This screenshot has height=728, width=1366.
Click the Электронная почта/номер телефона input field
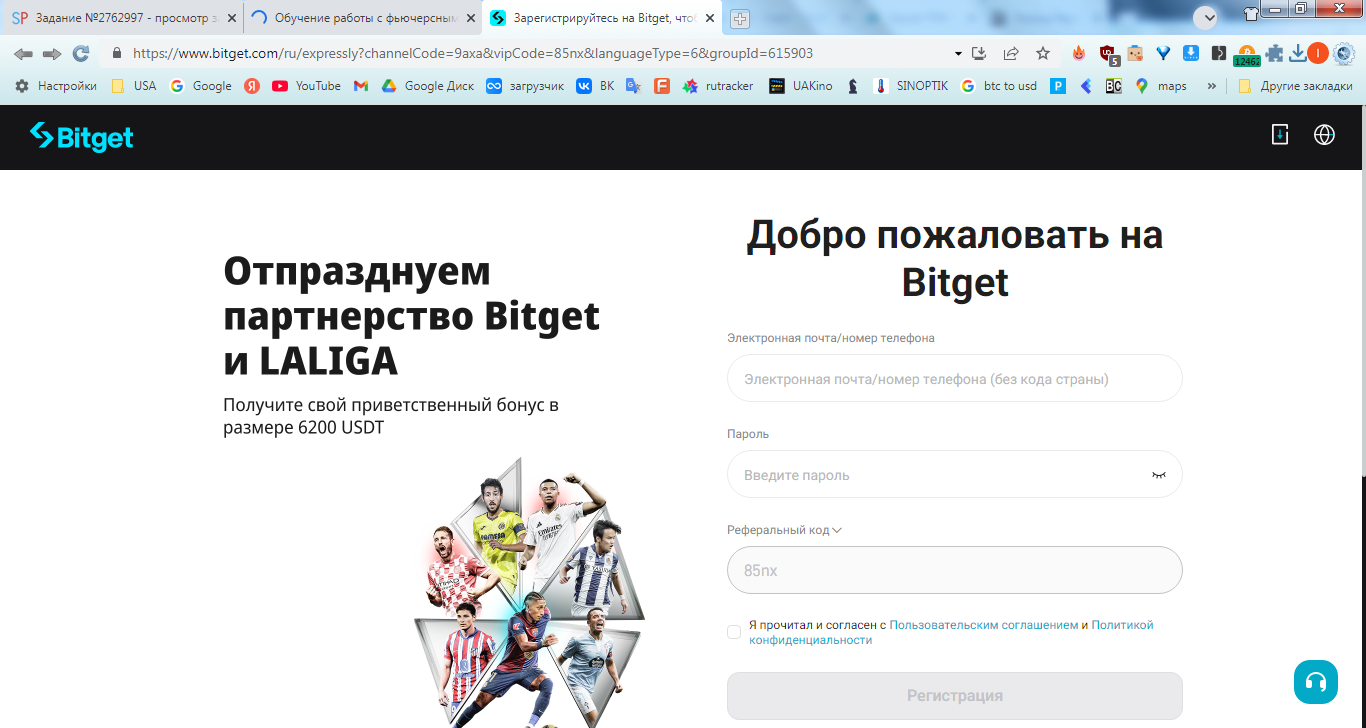coord(955,379)
